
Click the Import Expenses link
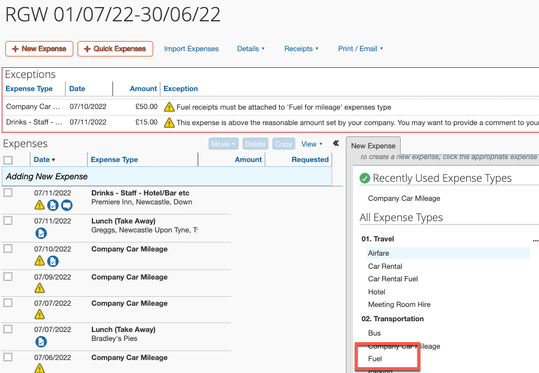(191, 49)
